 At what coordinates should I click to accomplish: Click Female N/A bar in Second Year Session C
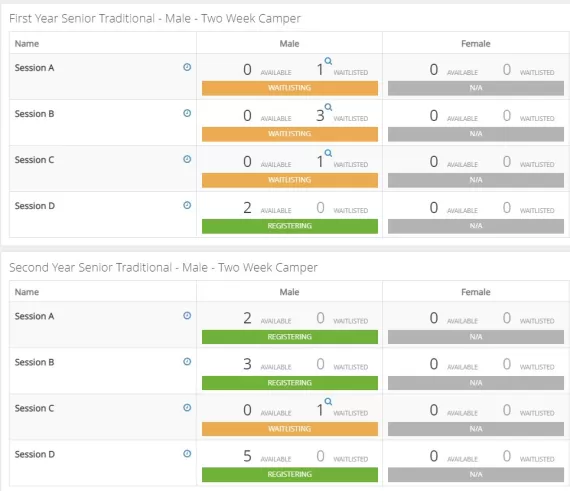coord(476,429)
